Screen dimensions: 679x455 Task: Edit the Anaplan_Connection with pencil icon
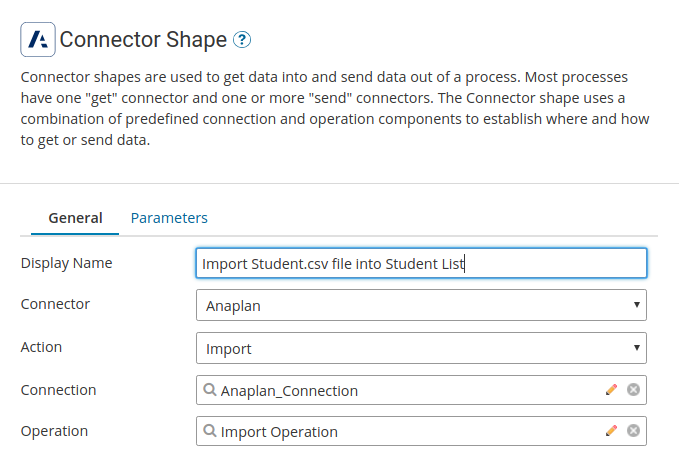click(611, 390)
